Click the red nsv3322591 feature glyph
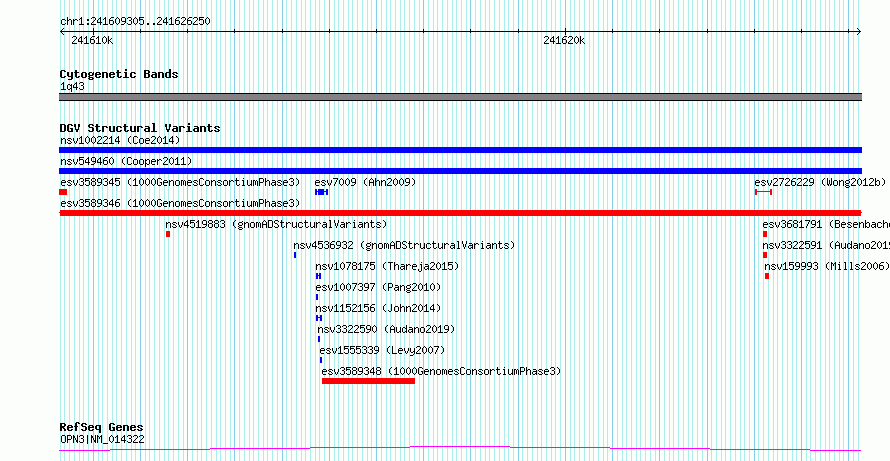 (765, 255)
